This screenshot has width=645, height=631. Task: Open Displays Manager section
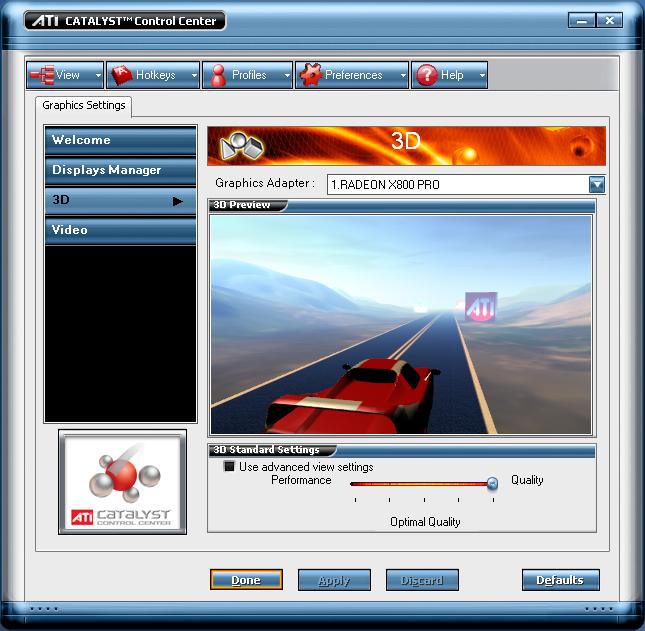coord(120,170)
